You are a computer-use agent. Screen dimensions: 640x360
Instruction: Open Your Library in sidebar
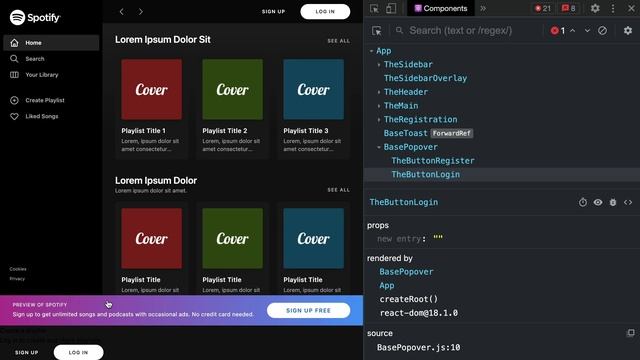51,75
